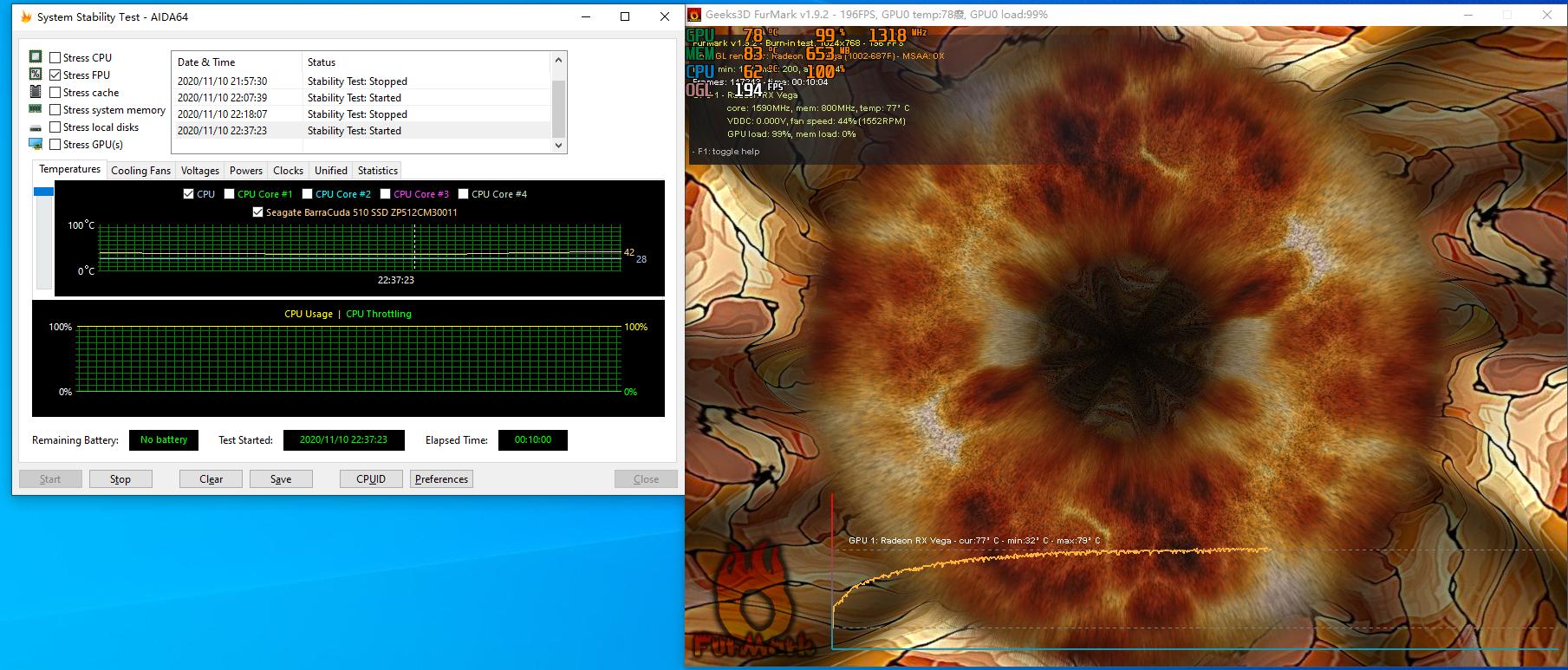Viewport: 1568px width, 670px height.
Task: Enable the Stress CPU checkbox
Action: [x=55, y=58]
